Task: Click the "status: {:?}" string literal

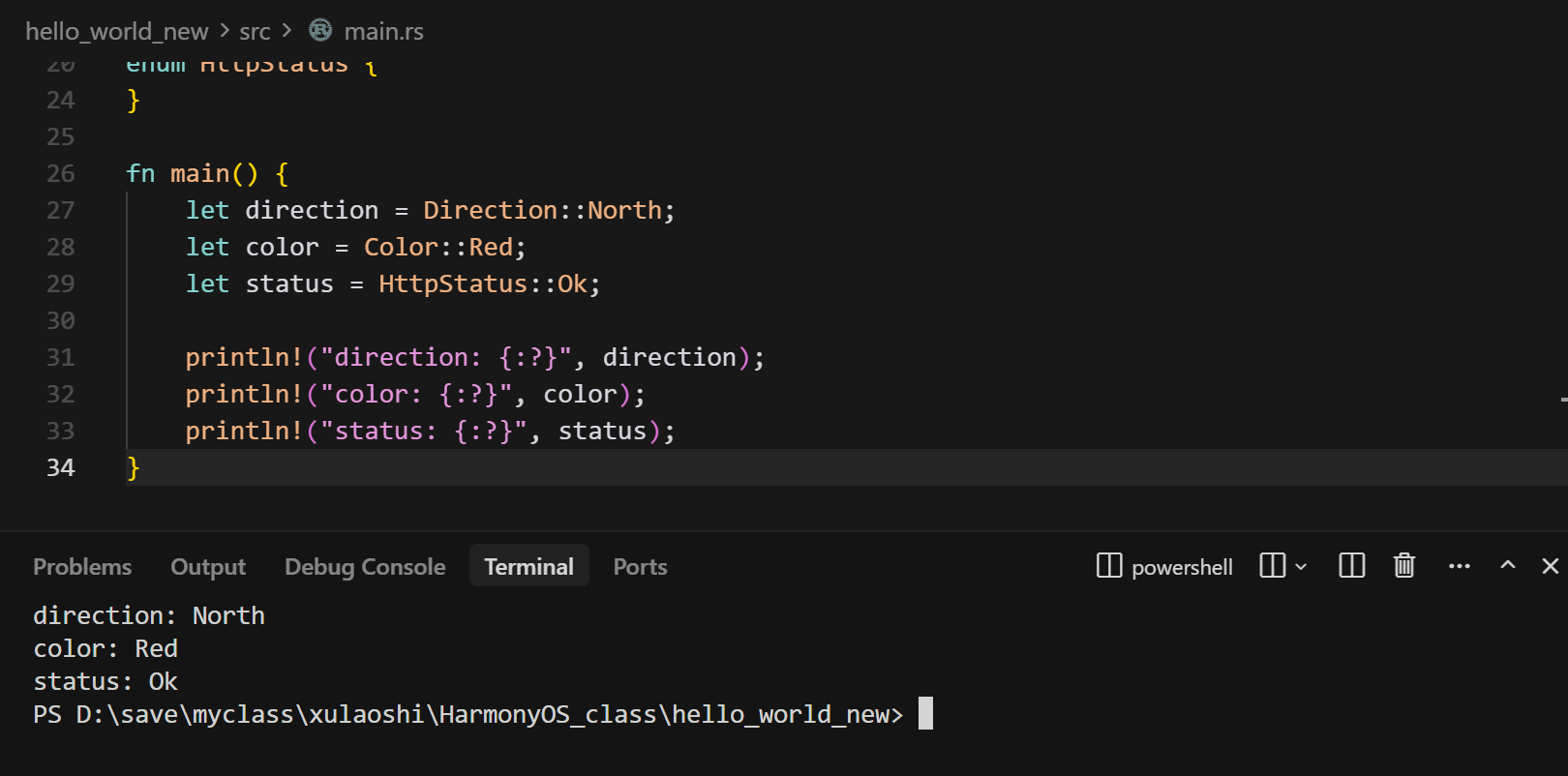Action: coord(424,432)
